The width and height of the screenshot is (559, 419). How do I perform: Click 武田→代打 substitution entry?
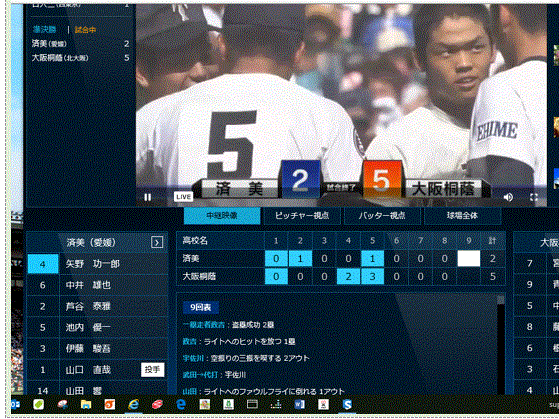[x=200, y=375]
